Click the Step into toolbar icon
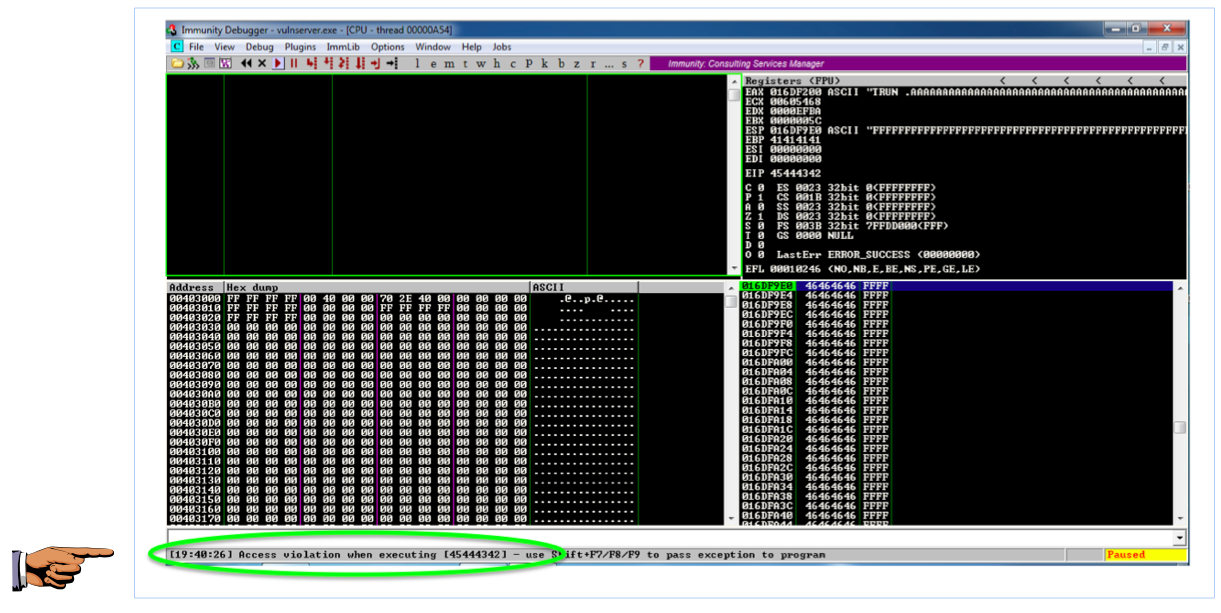Image resolution: width=1221 pixels, height=613 pixels. click(311, 63)
